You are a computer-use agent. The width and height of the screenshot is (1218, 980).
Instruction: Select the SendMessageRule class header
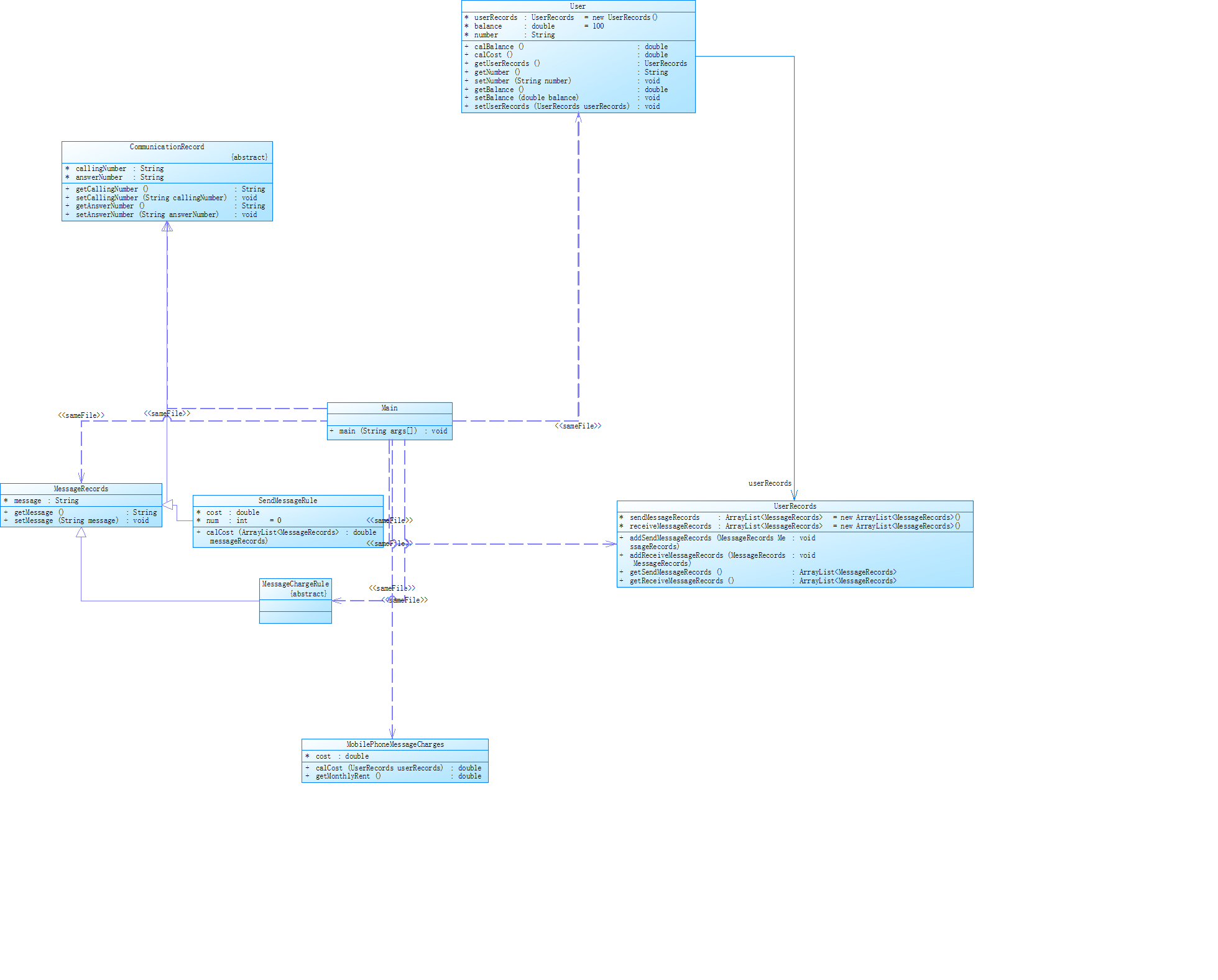(287, 501)
